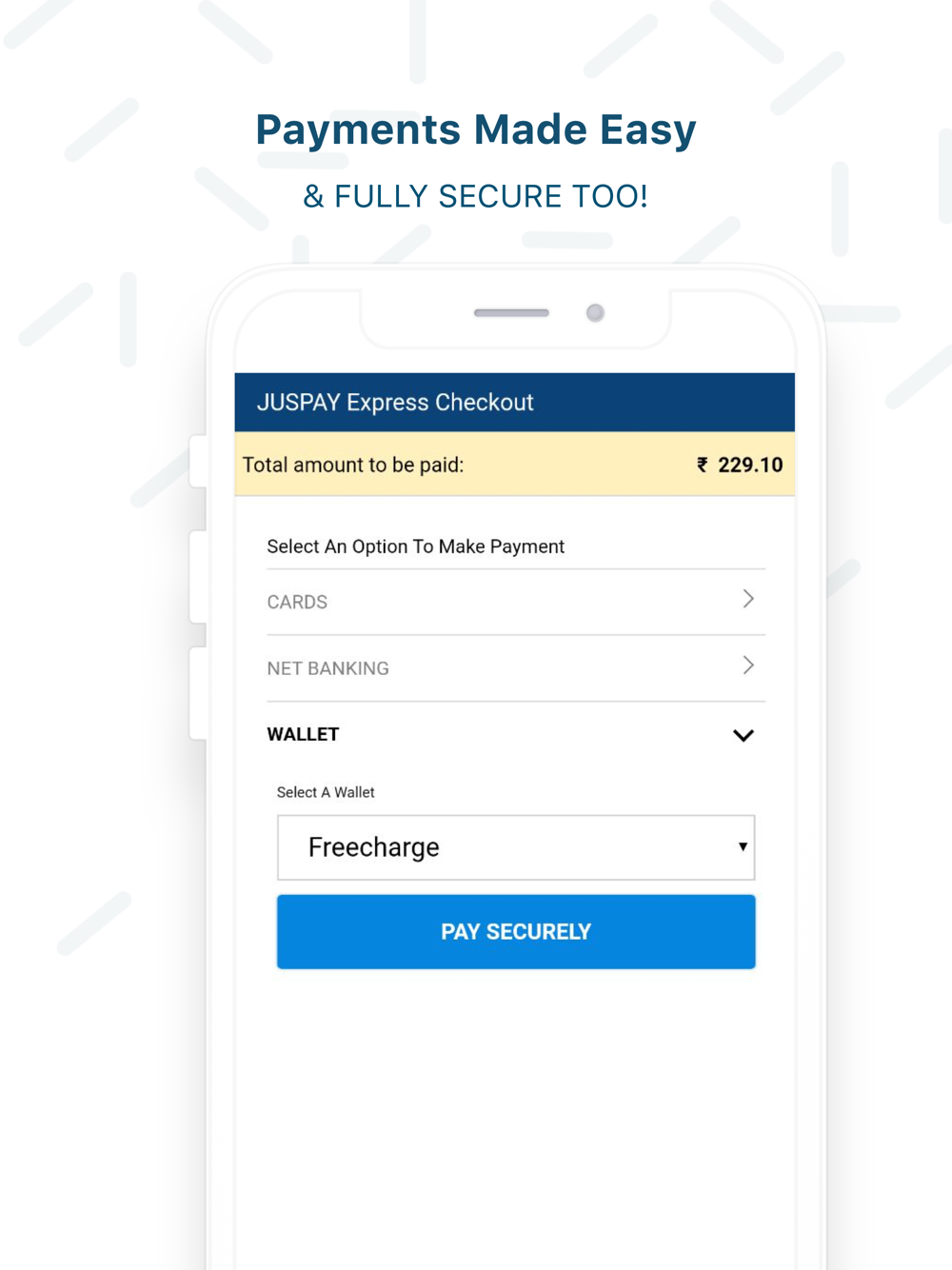952x1270 pixels.
Task: Open the NET BANKING chevron arrow
Action: tap(748, 665)
